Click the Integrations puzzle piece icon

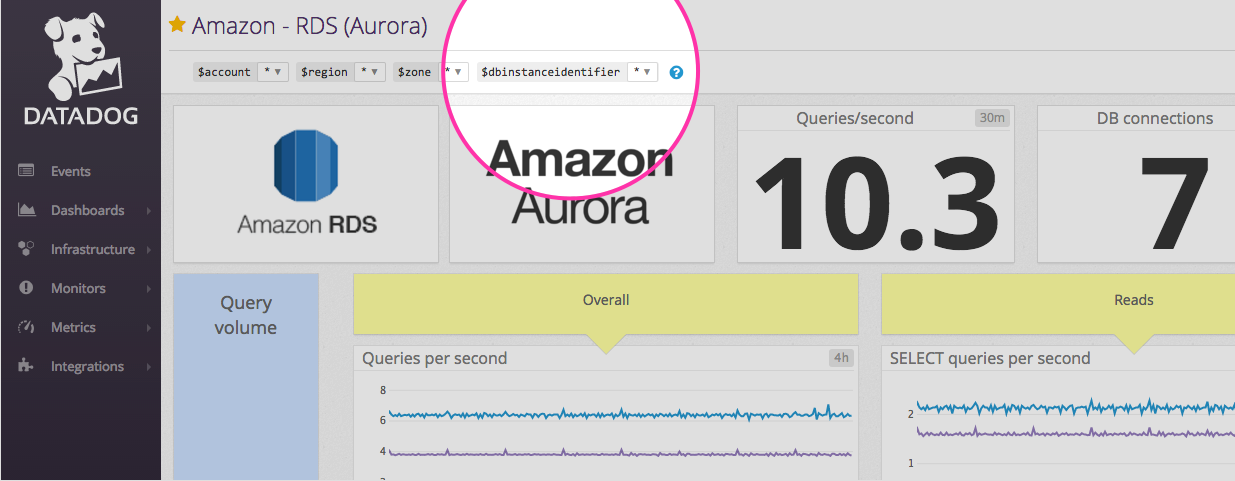(x=27, y=366)
